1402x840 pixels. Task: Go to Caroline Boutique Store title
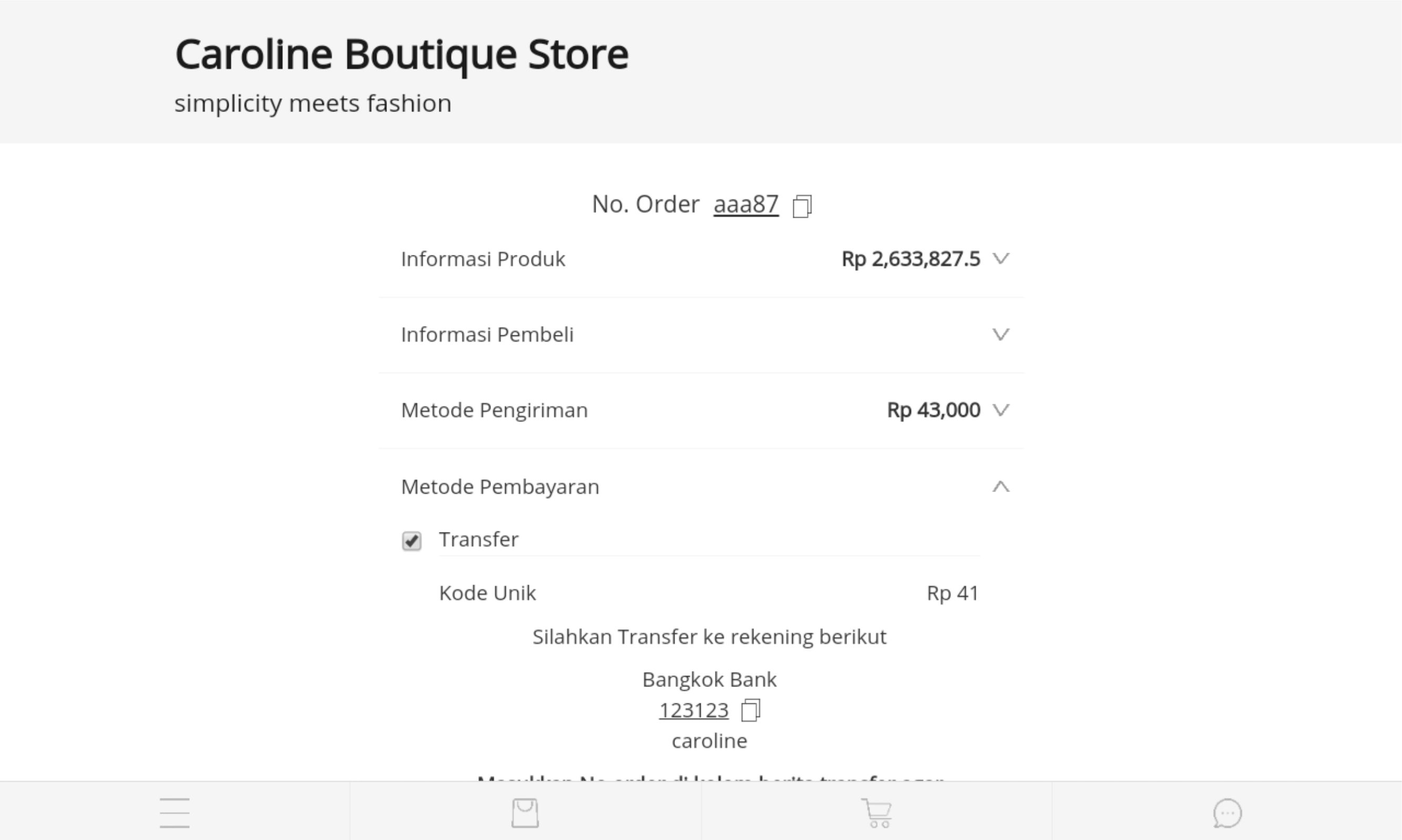pyautogui.click(x=401, y=54)
